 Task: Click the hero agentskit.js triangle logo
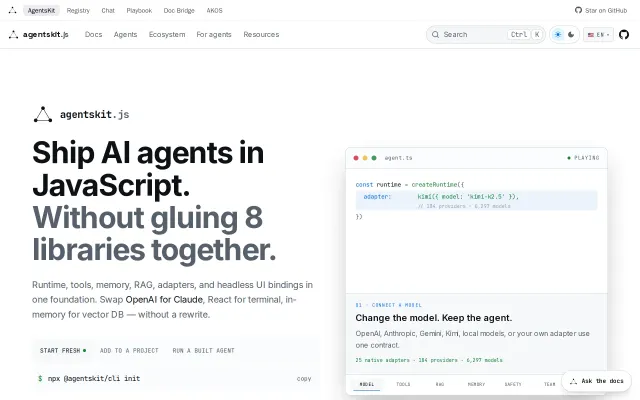tap(43, 115)
